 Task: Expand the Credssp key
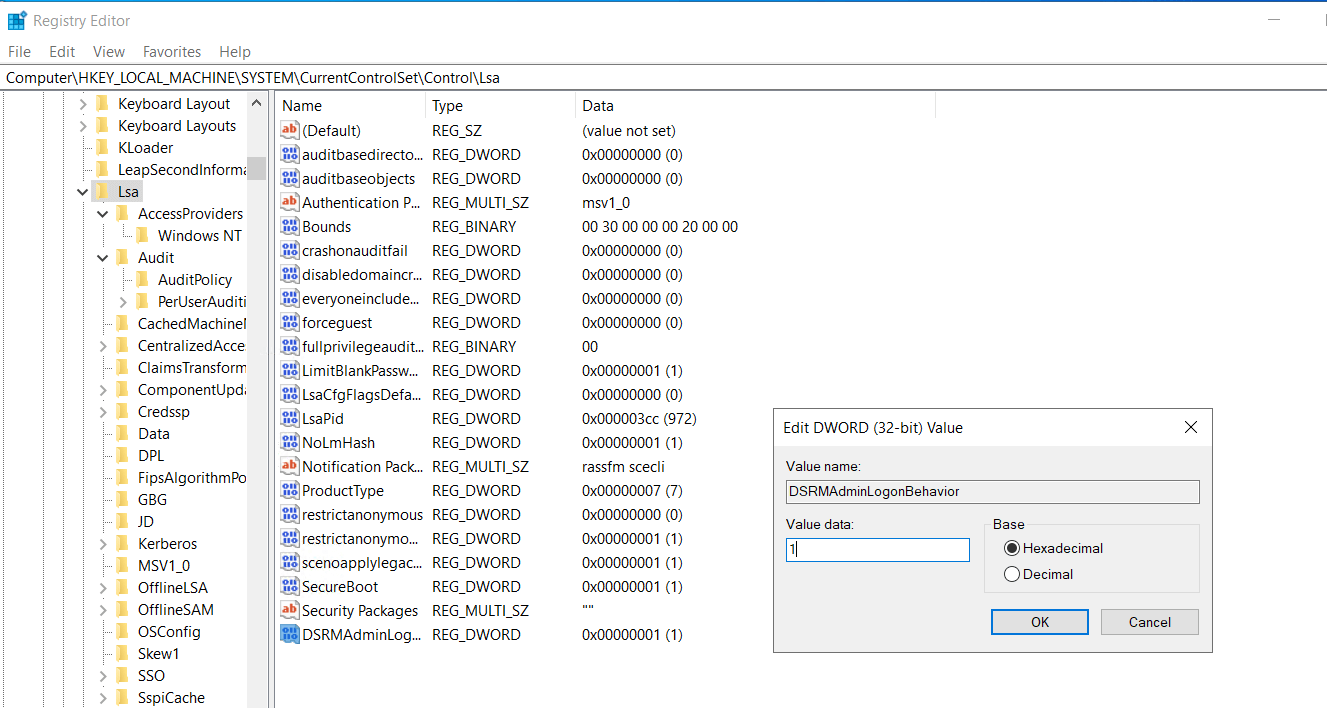tap(103, 411)
